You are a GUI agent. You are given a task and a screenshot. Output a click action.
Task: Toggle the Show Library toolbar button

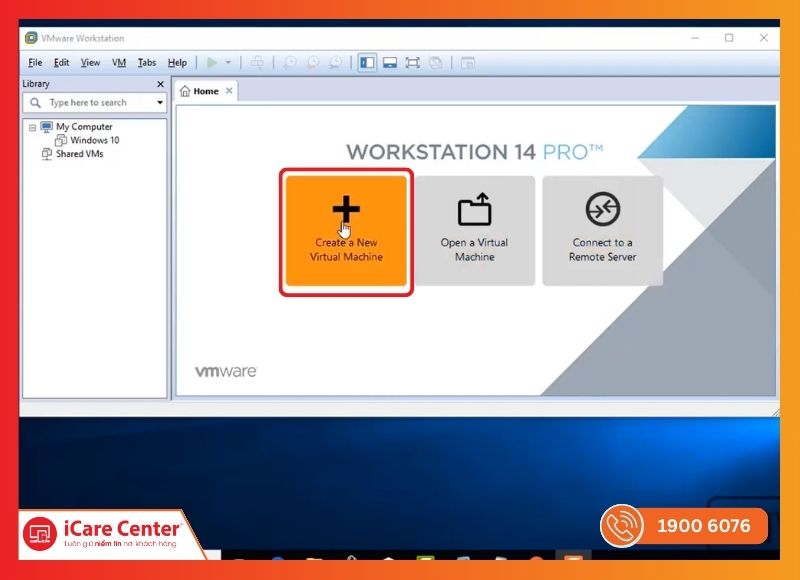(367, 63)
